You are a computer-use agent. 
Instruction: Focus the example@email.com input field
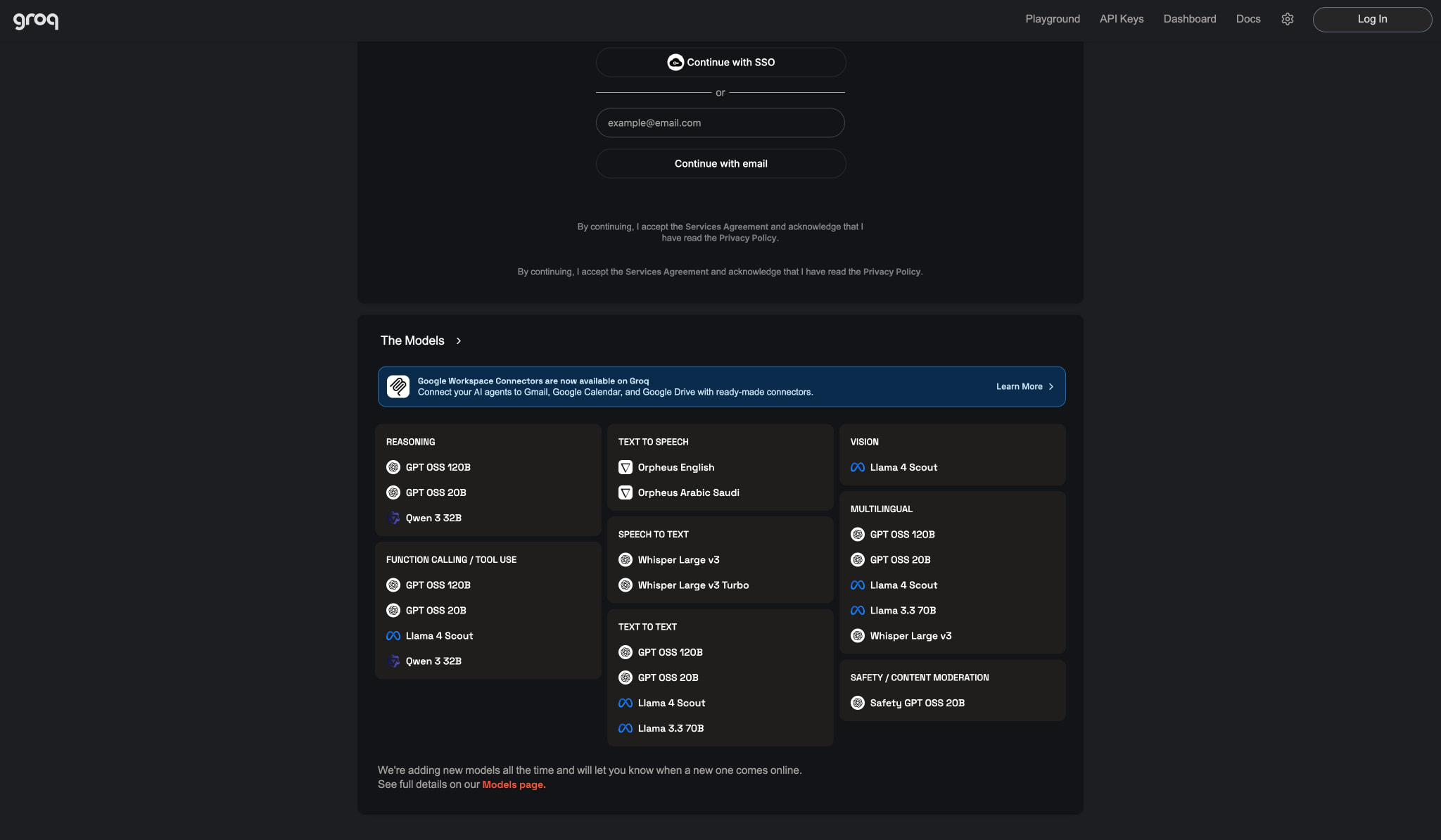point(720,122)
